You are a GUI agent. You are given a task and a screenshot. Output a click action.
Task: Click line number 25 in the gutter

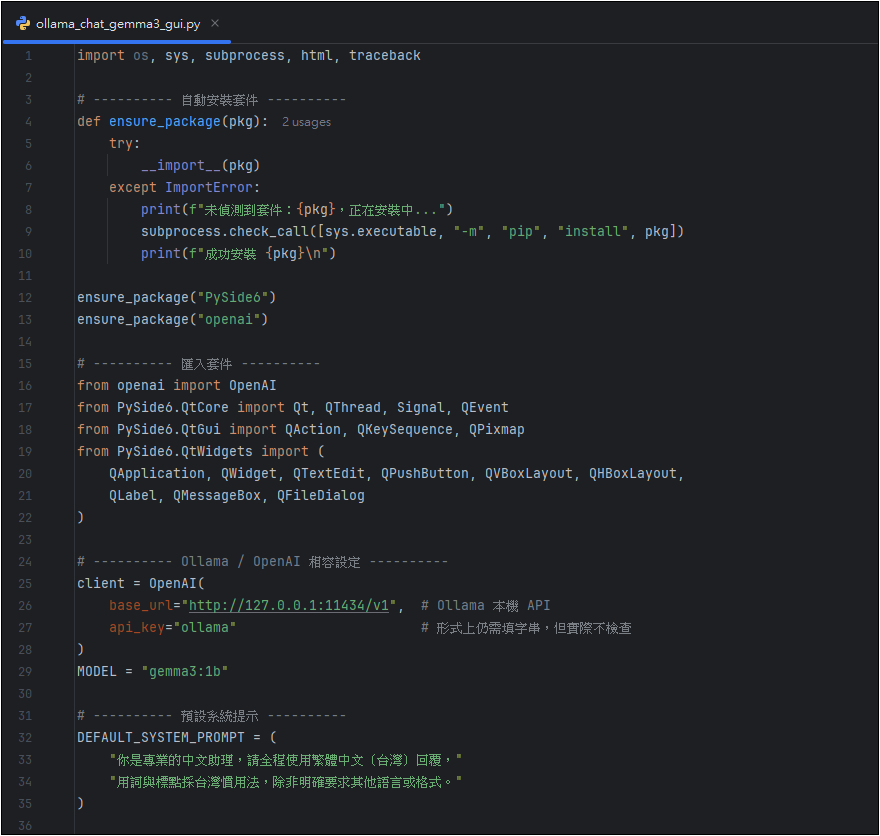coord(25,584)
